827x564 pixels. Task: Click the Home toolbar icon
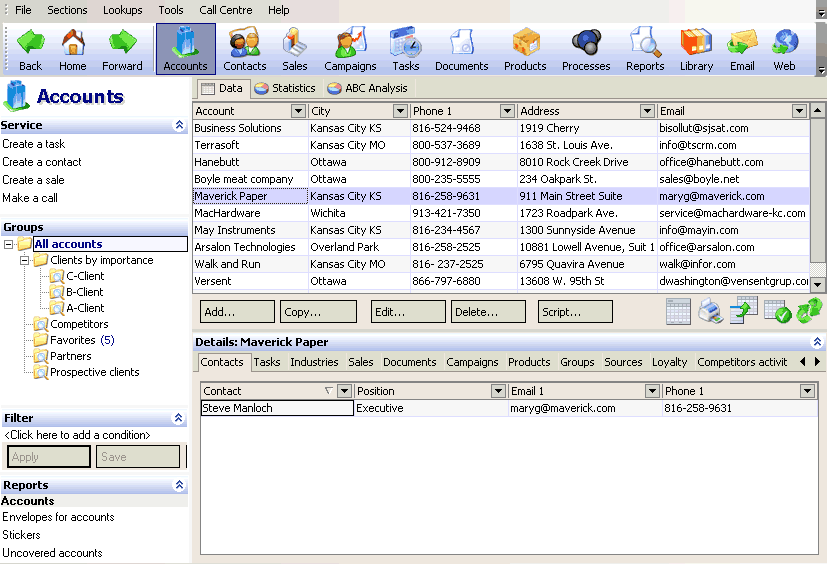[72, 49]
